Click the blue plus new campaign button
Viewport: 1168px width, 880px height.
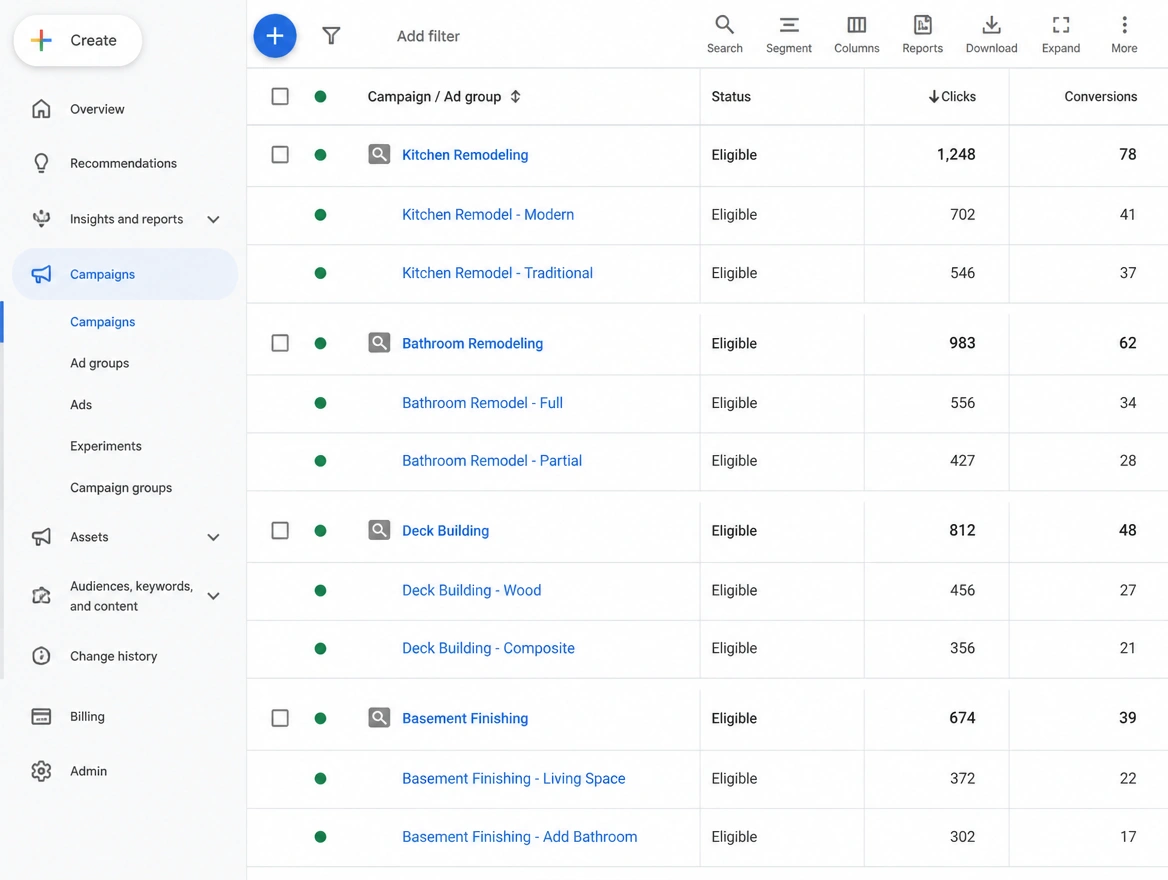coord(275,36)
